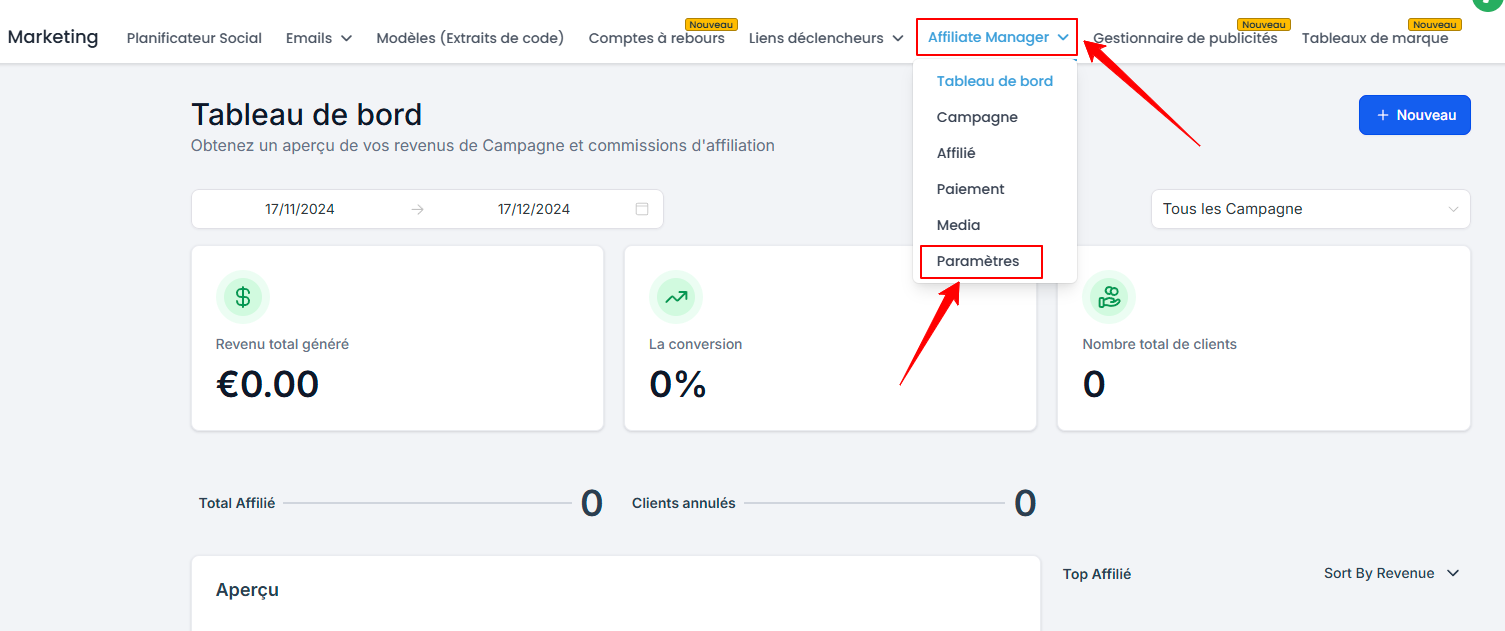Click the arrow between the two dates
The height and width of the screenshot is (631, 1505).
coord(417,209)
